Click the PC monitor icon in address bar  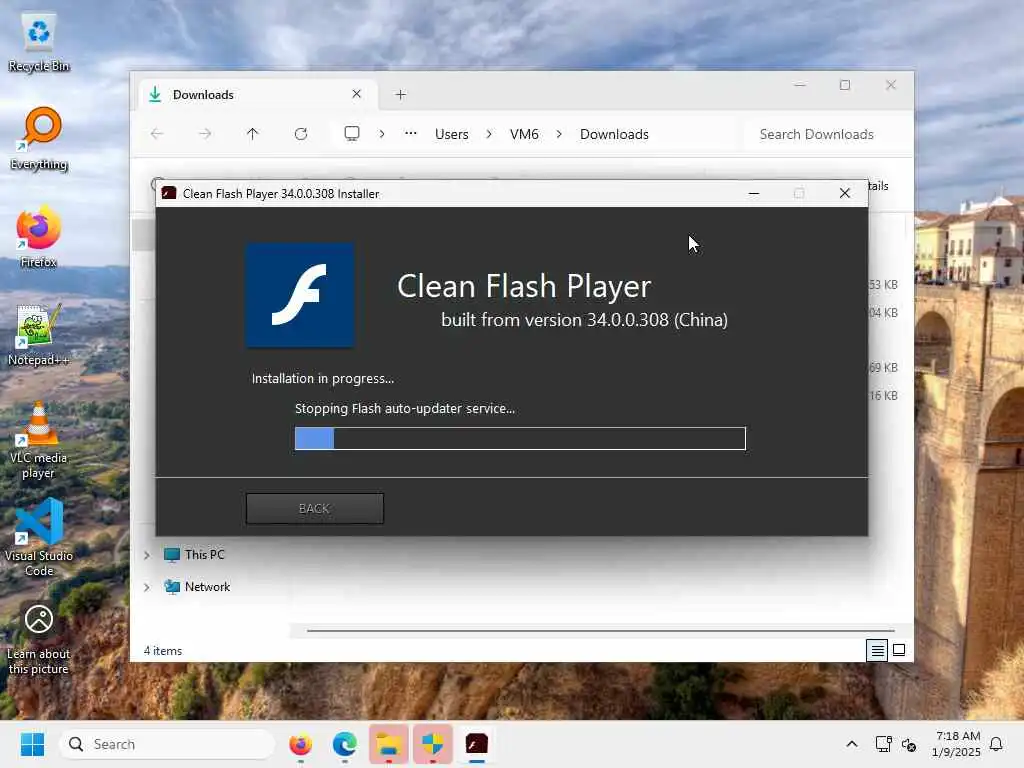pyautogui.click(x=352, y=134)
